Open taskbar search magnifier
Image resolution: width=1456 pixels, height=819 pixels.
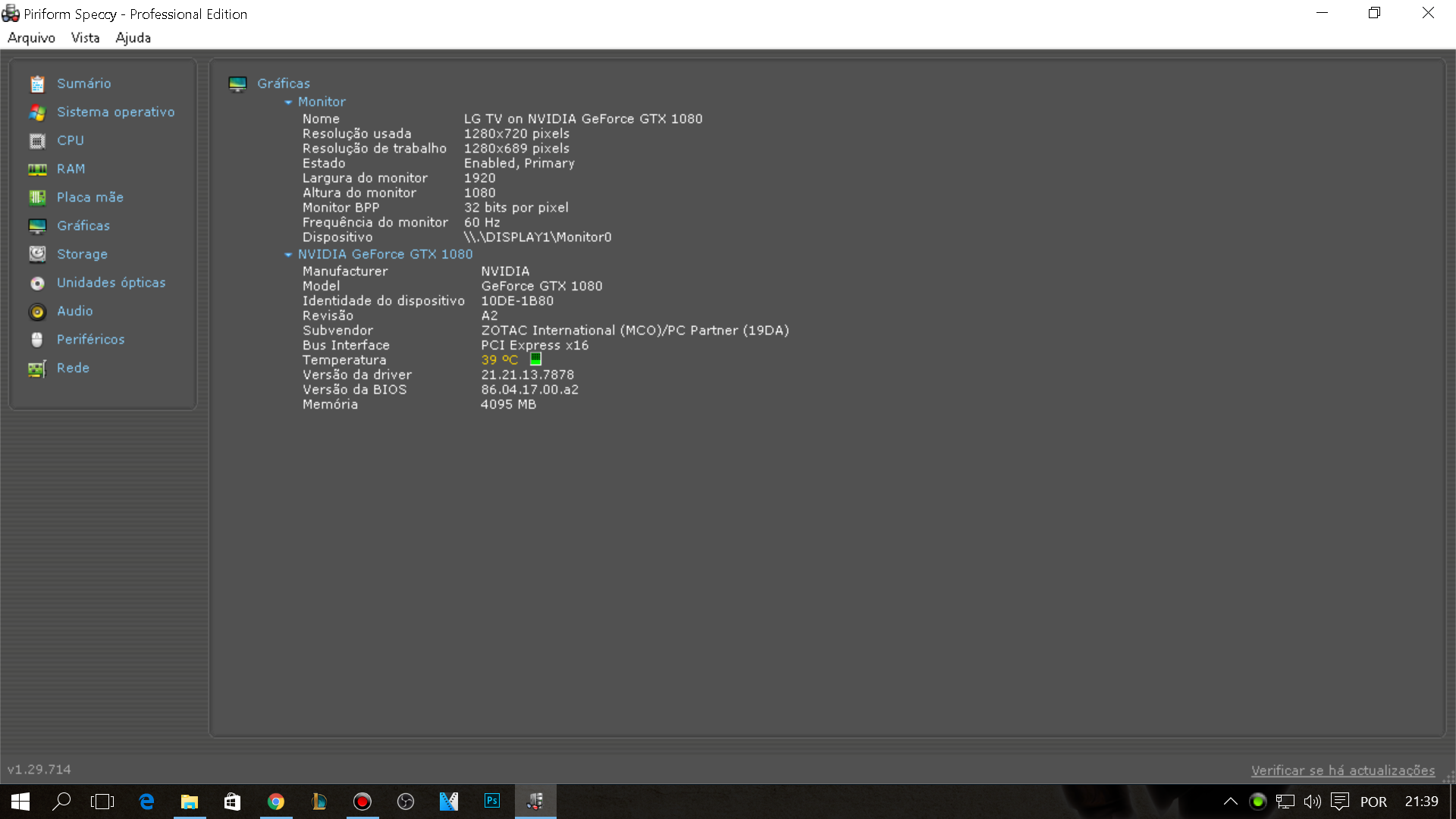point(61,802)
